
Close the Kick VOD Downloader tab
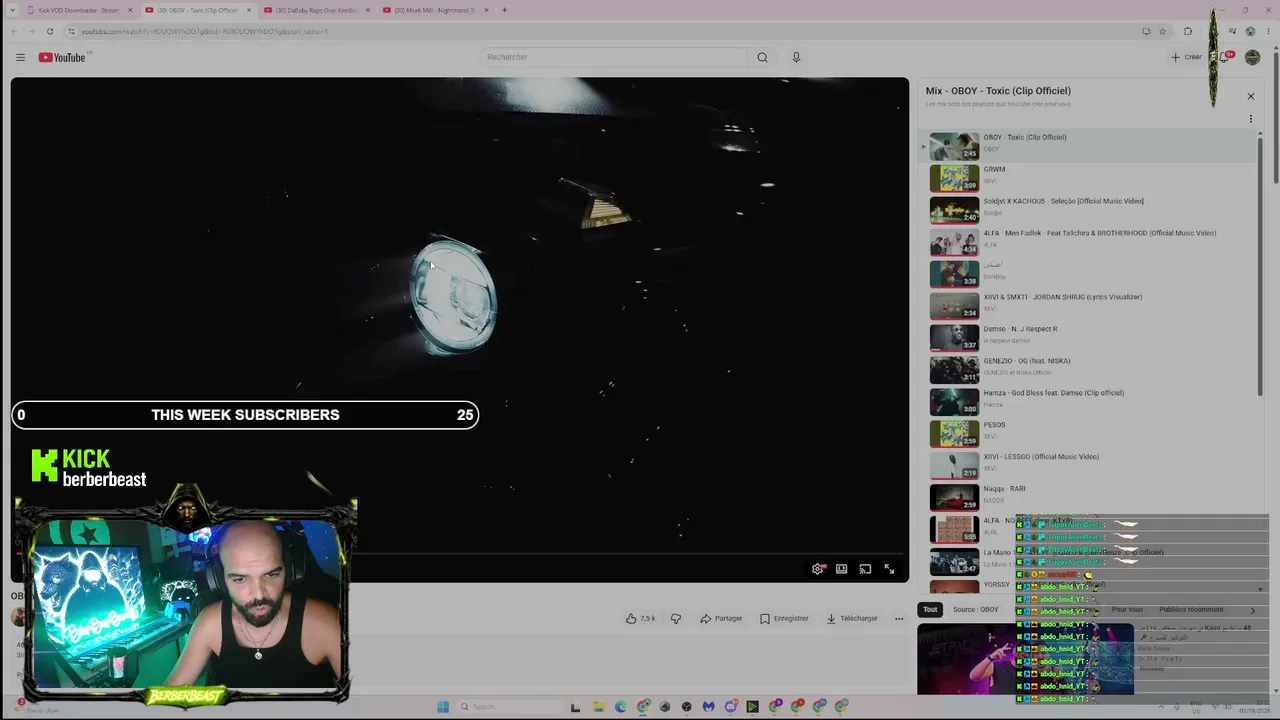click(x=130, y=10)
